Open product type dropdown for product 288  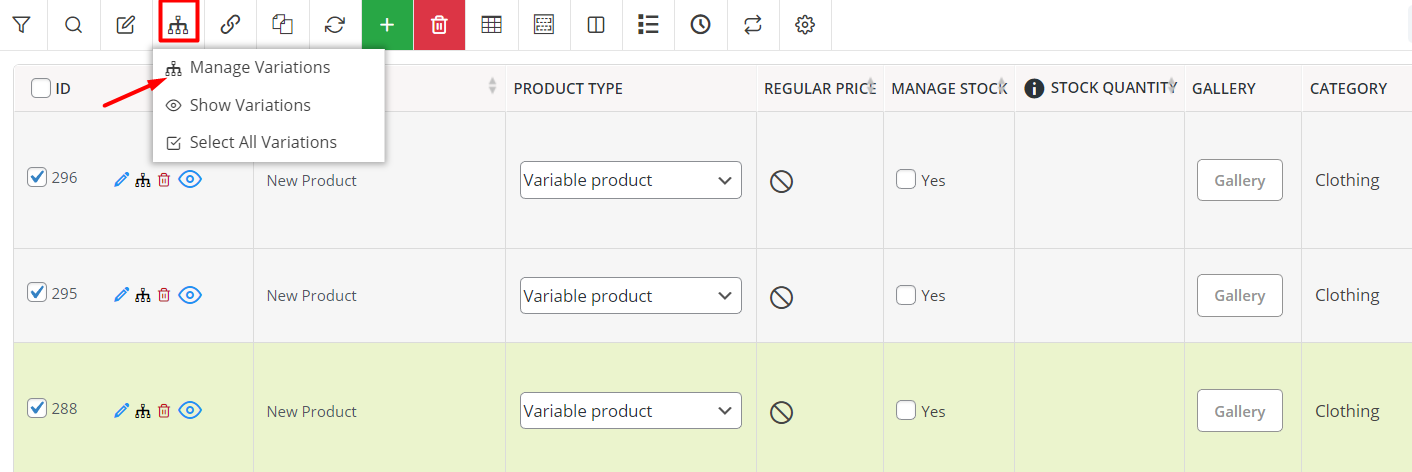(630, 411)
